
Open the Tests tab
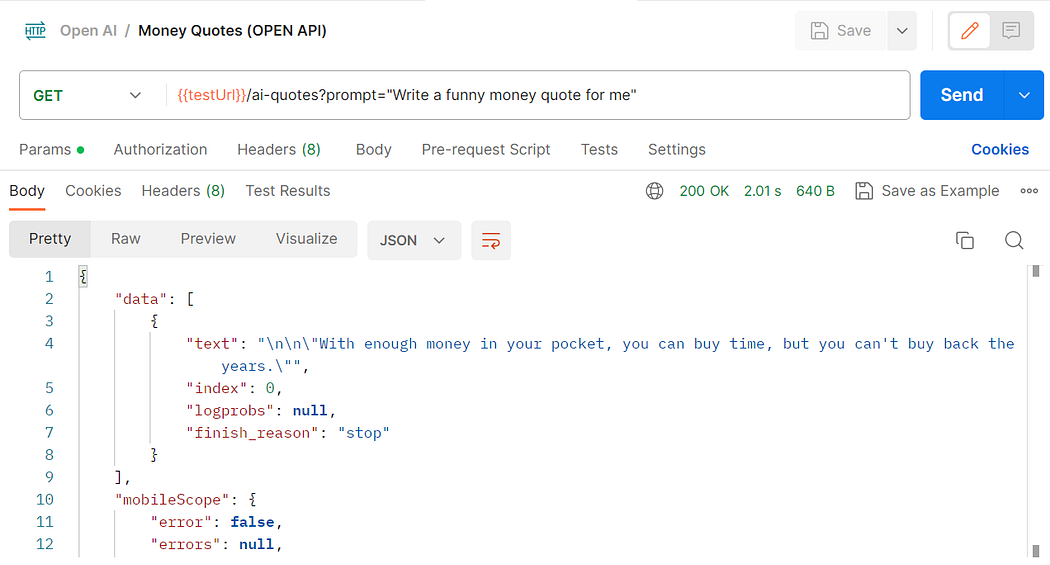click(599, 149)
